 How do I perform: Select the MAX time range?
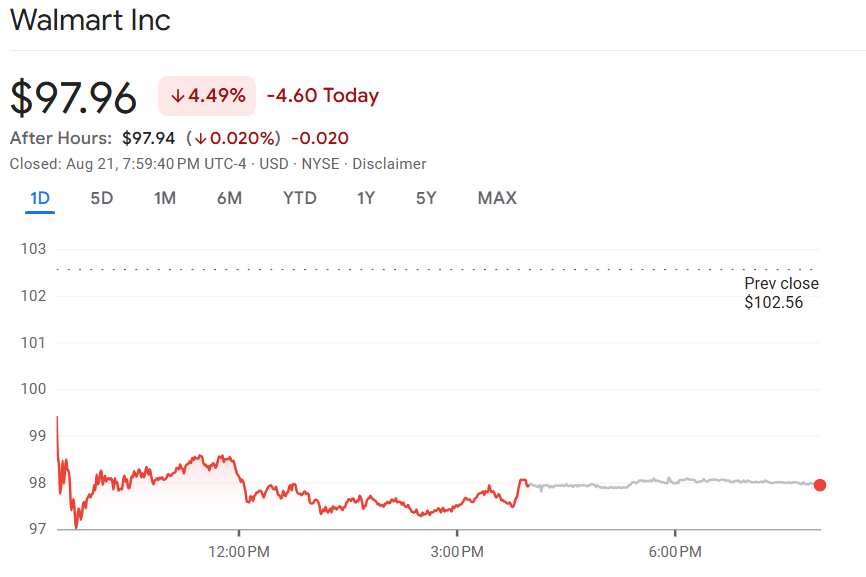497,198
